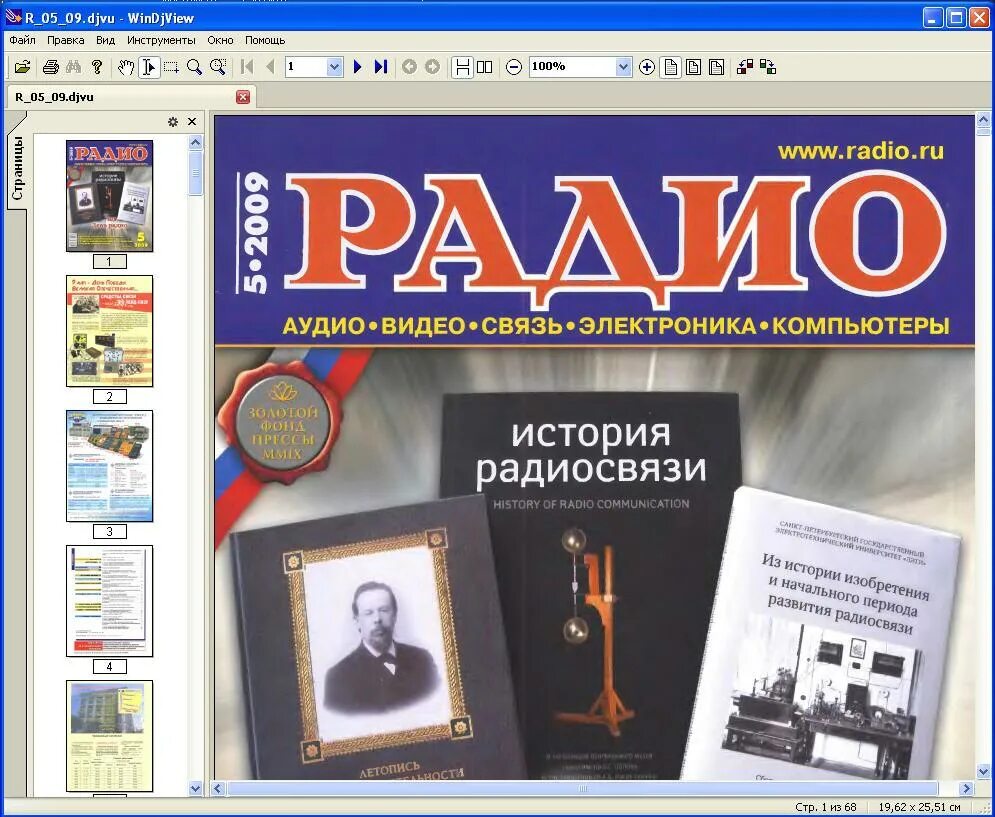Image resolution: width=995 pixels, height=817 pixels.
Task: Open the page number dropdown
Action: coord(334,67)
